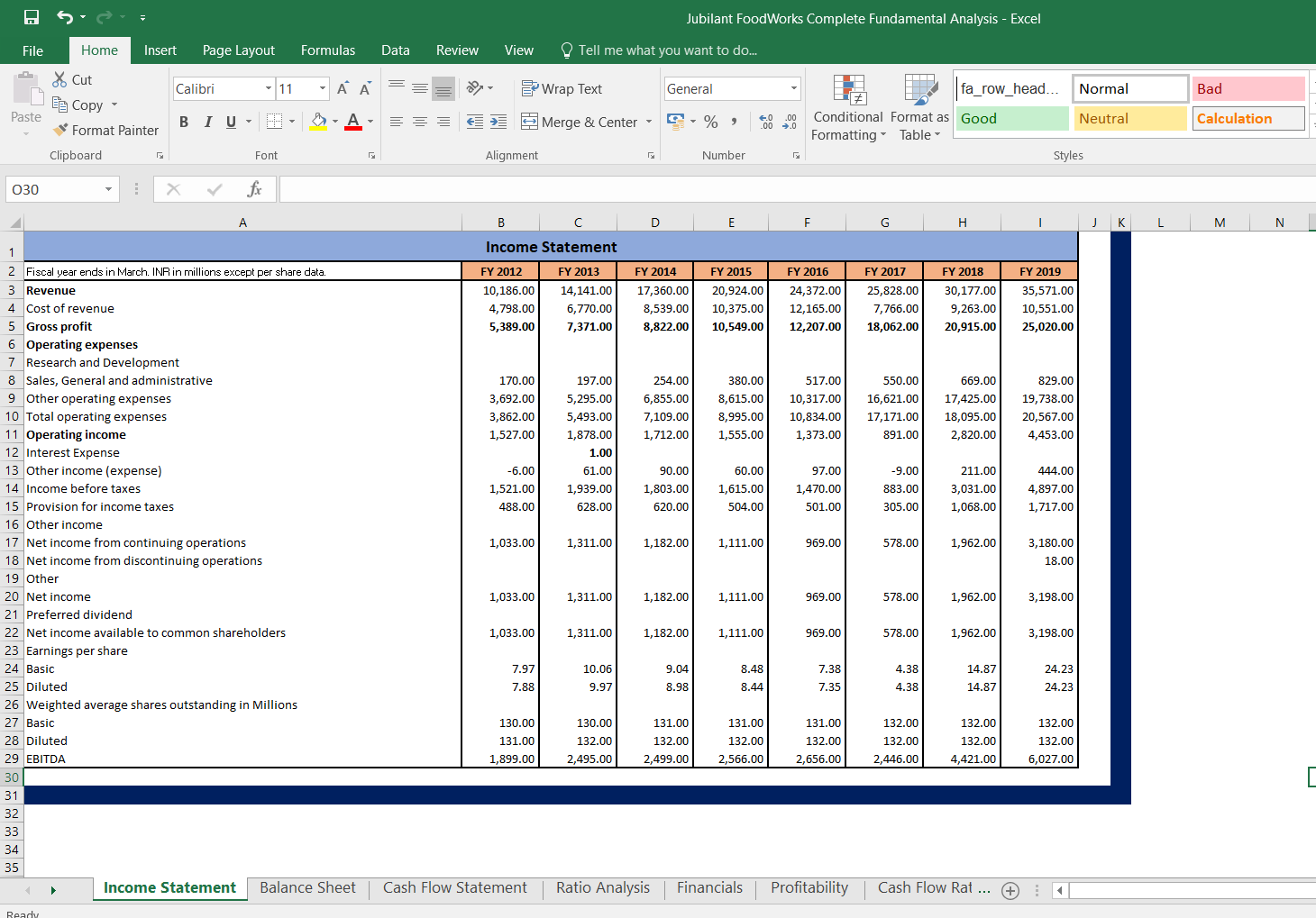This screenshot has height=918, width=1316.
Task: Open Font dialog launcher
Action: coord(371,156)
